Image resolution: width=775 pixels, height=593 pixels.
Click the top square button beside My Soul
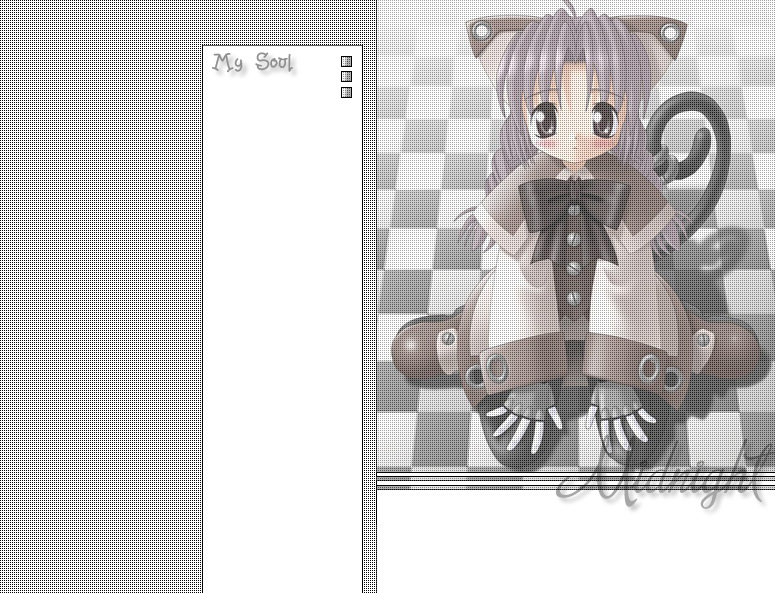click(346, 61)
